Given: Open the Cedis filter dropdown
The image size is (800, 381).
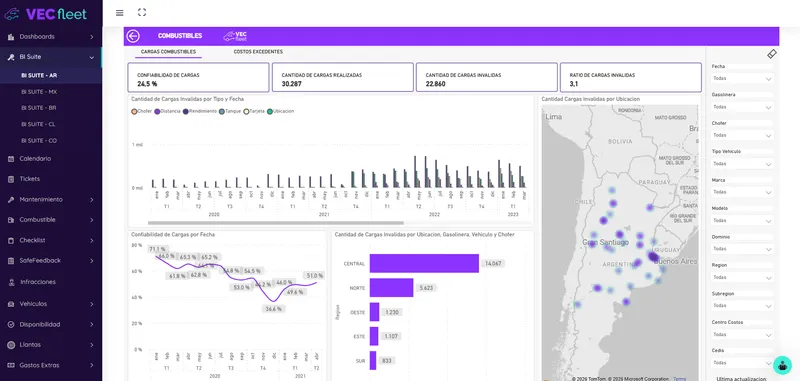Looking at the screenshot, I should tap(742, 363).
